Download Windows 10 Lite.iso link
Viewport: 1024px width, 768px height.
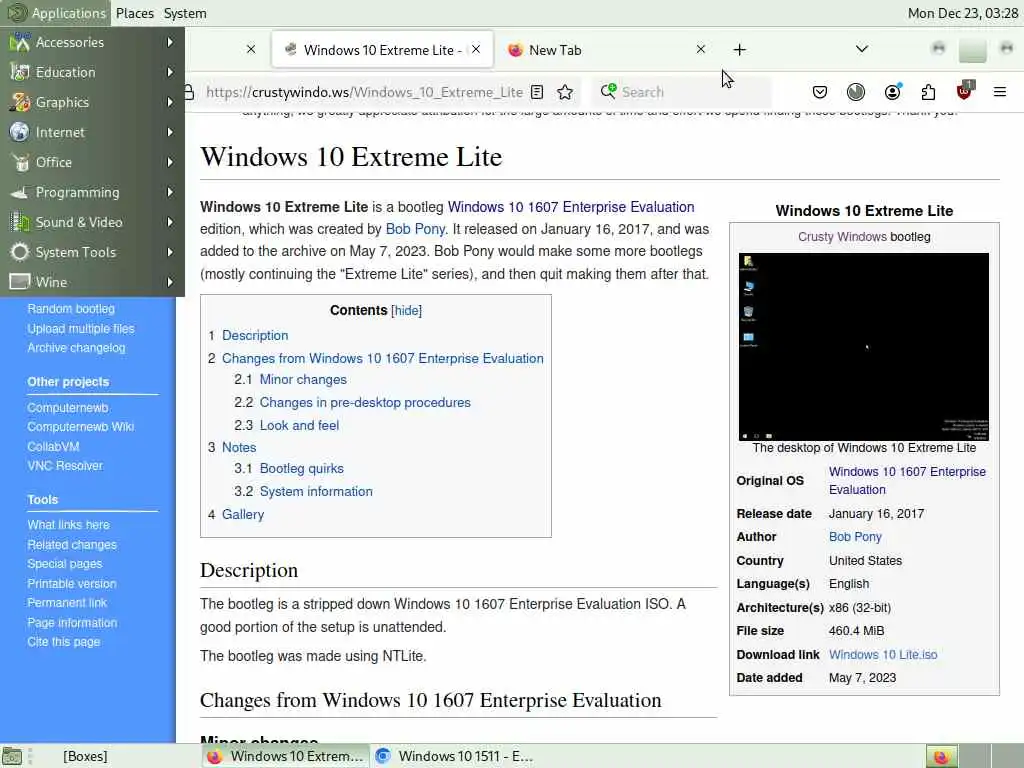pyautogui.click(x=883, y=654)
